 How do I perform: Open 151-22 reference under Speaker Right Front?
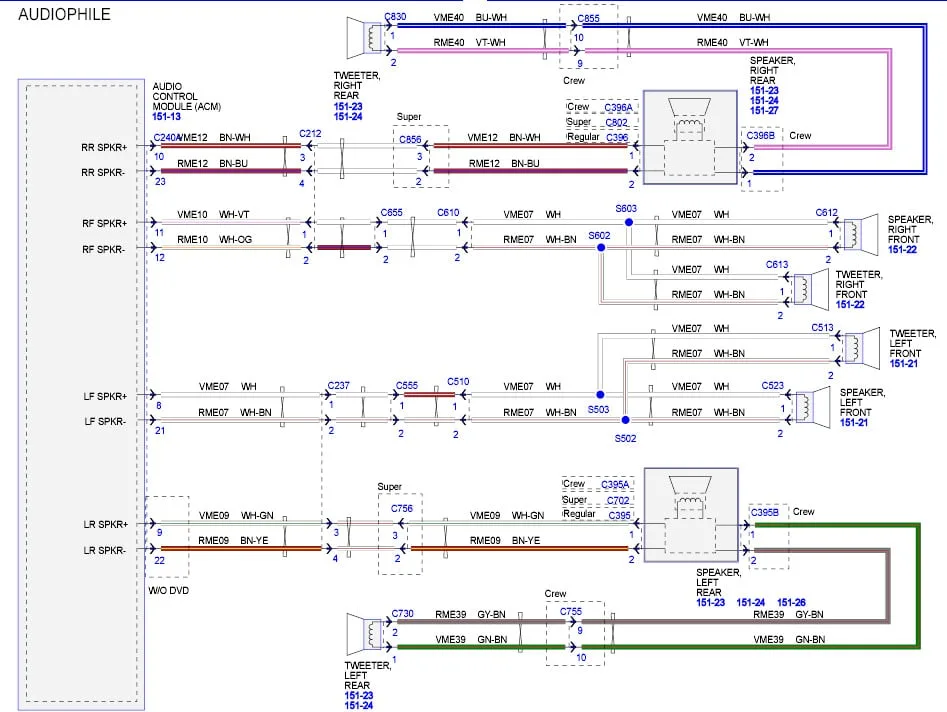(902, 249)
